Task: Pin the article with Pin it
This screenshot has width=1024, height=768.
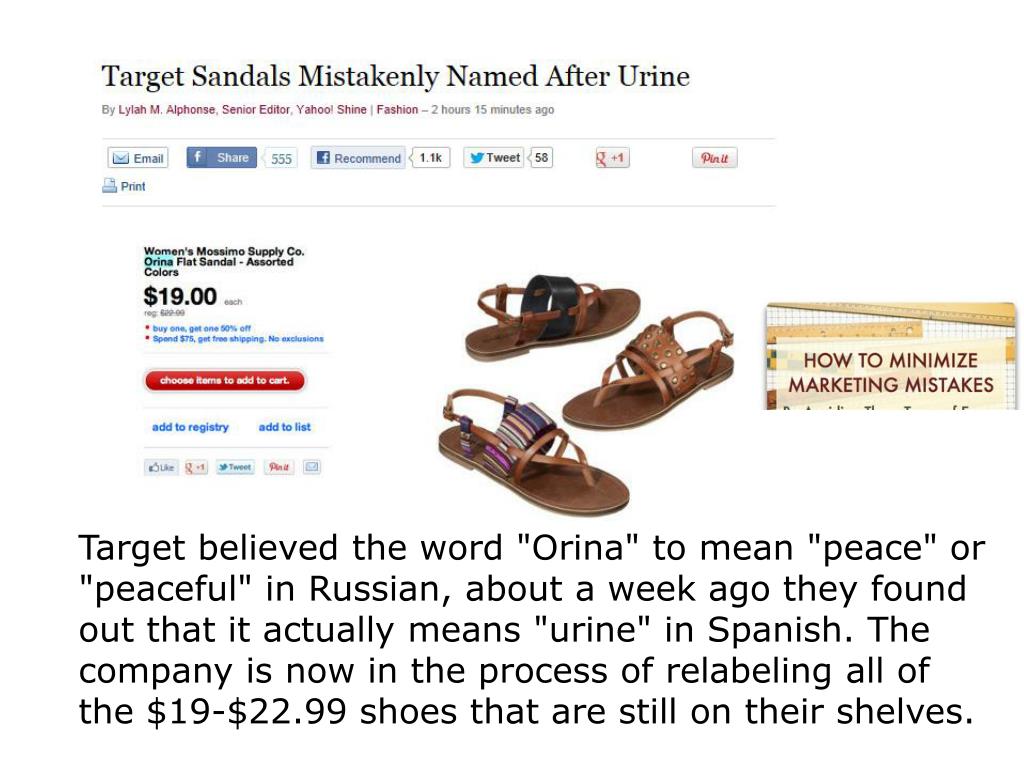Action: tap(714, 158)
